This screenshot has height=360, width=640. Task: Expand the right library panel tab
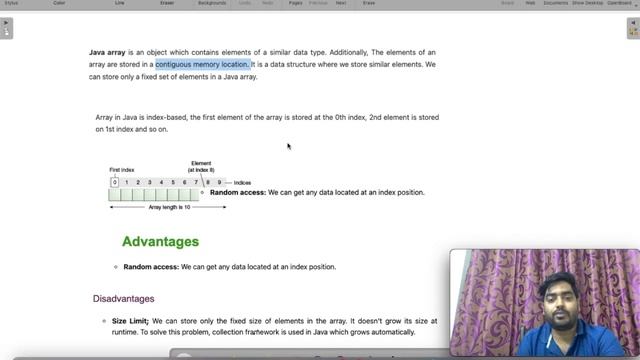[633, 28]
